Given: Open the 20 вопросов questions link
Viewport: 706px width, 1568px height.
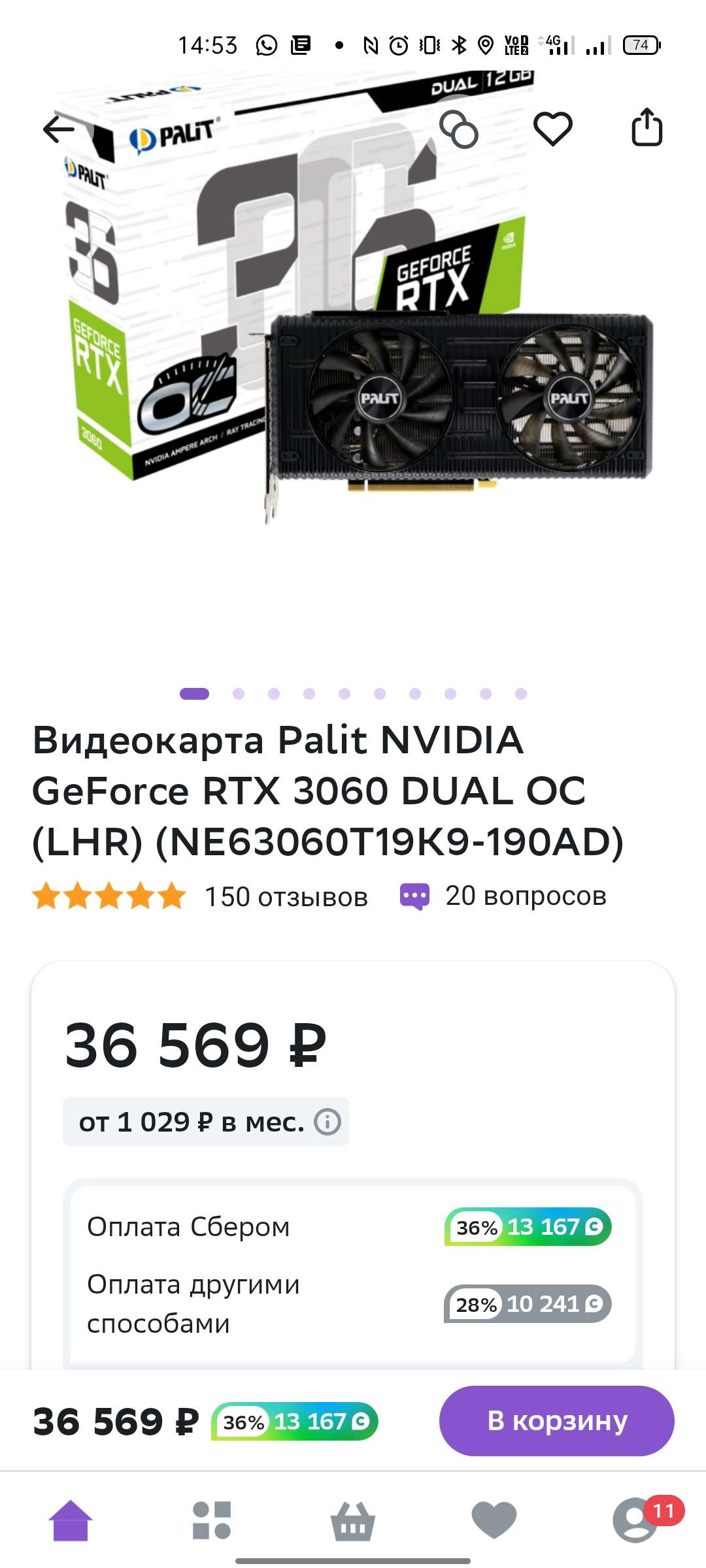Looking at the screenshot, I should tap(526, 896).
